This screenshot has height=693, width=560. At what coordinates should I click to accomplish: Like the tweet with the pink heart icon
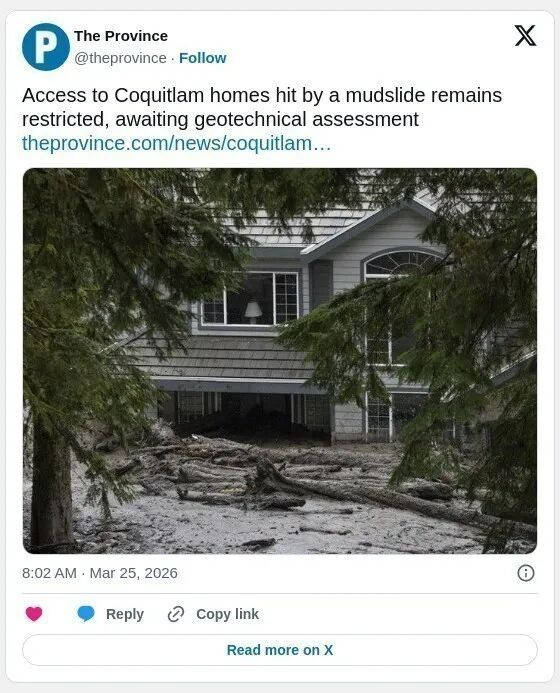pos(34,614)
